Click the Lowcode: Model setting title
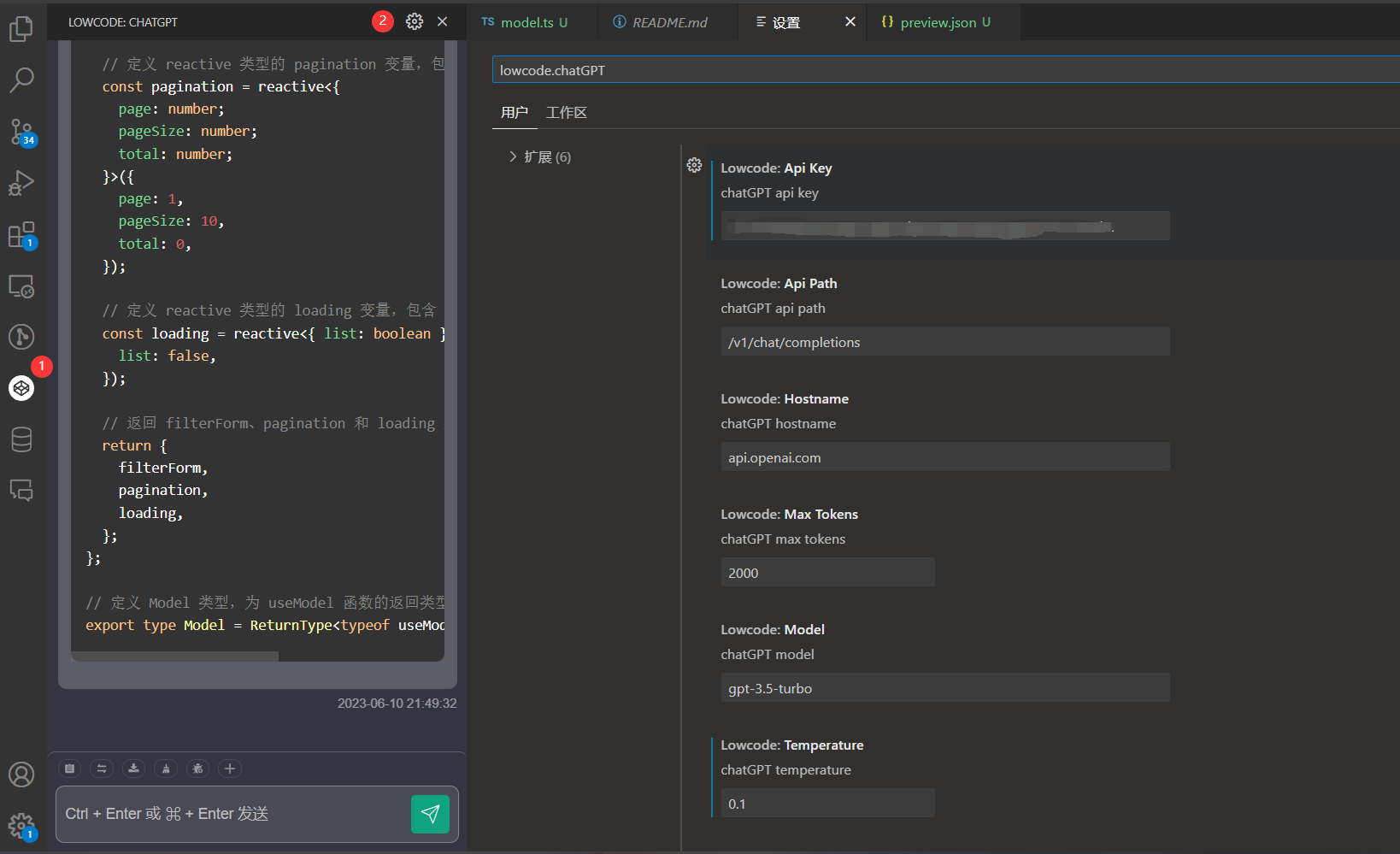 pos(773,630)
